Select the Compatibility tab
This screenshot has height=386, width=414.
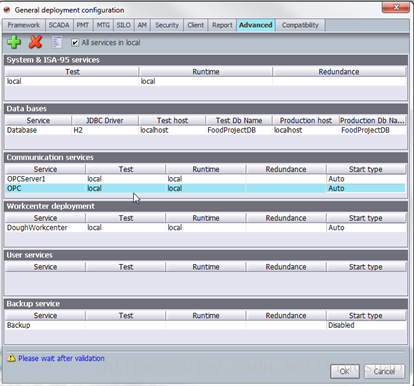point(300,25)
